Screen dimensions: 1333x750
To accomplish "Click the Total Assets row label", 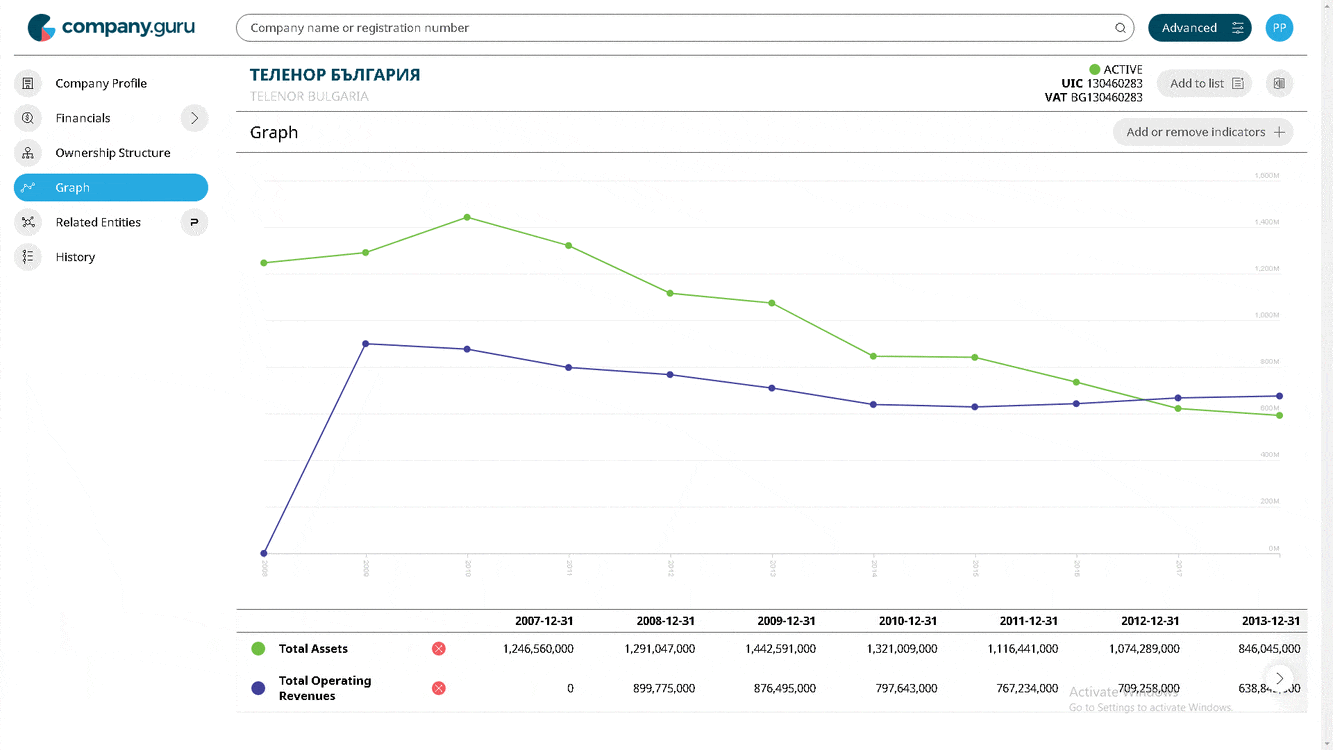I will [x=313, y=649].
